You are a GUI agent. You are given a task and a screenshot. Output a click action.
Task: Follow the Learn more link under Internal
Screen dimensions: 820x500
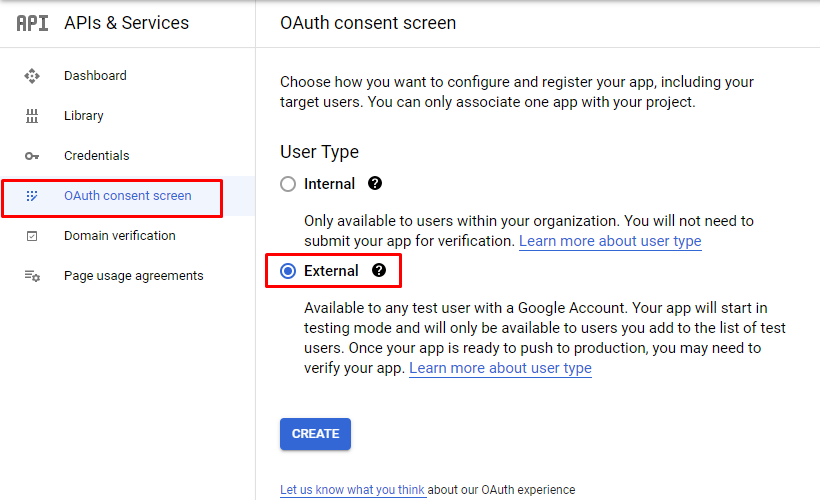610,241
